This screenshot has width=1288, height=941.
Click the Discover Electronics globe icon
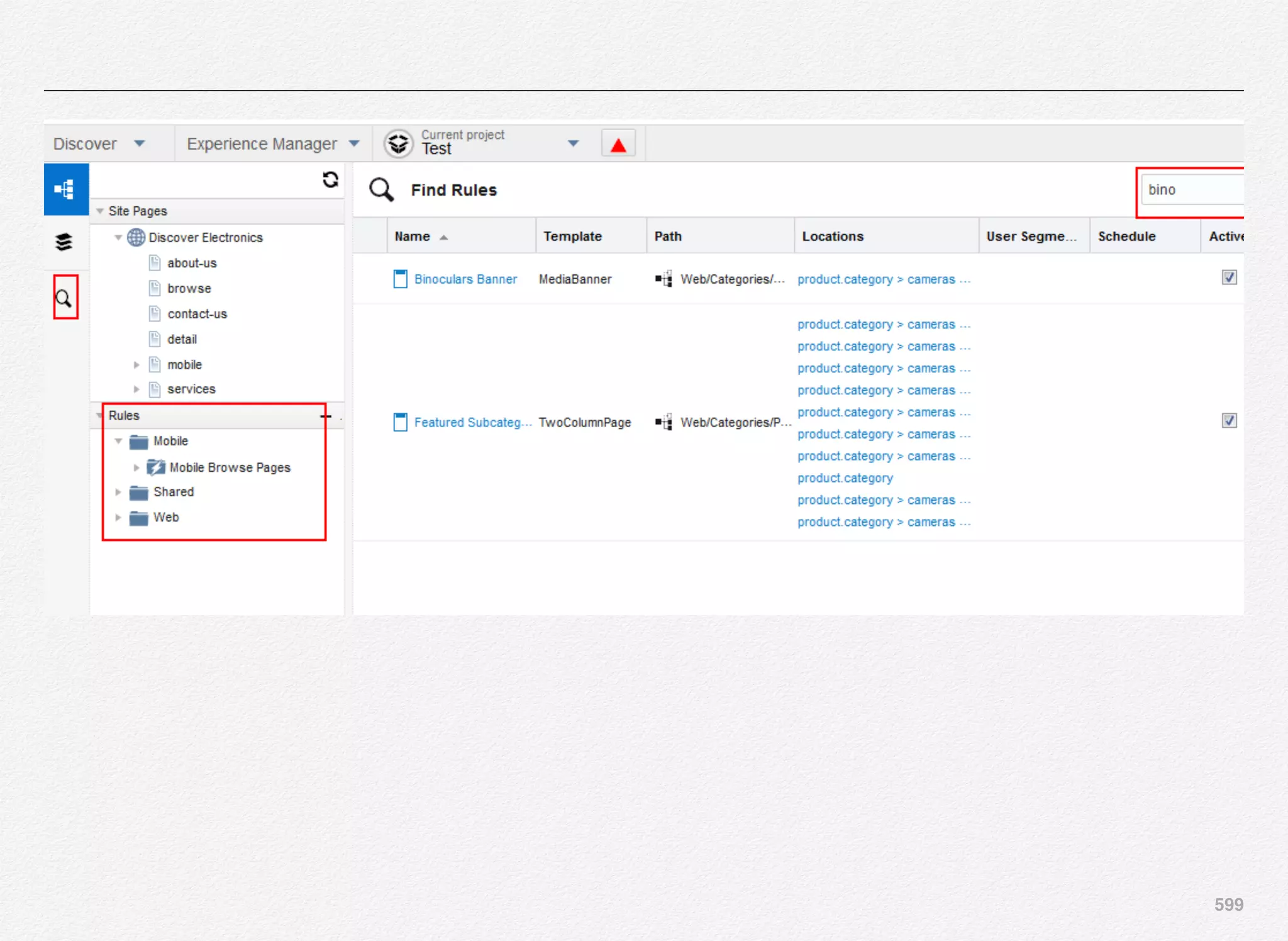pyautogui.click(x=136, y=238)
